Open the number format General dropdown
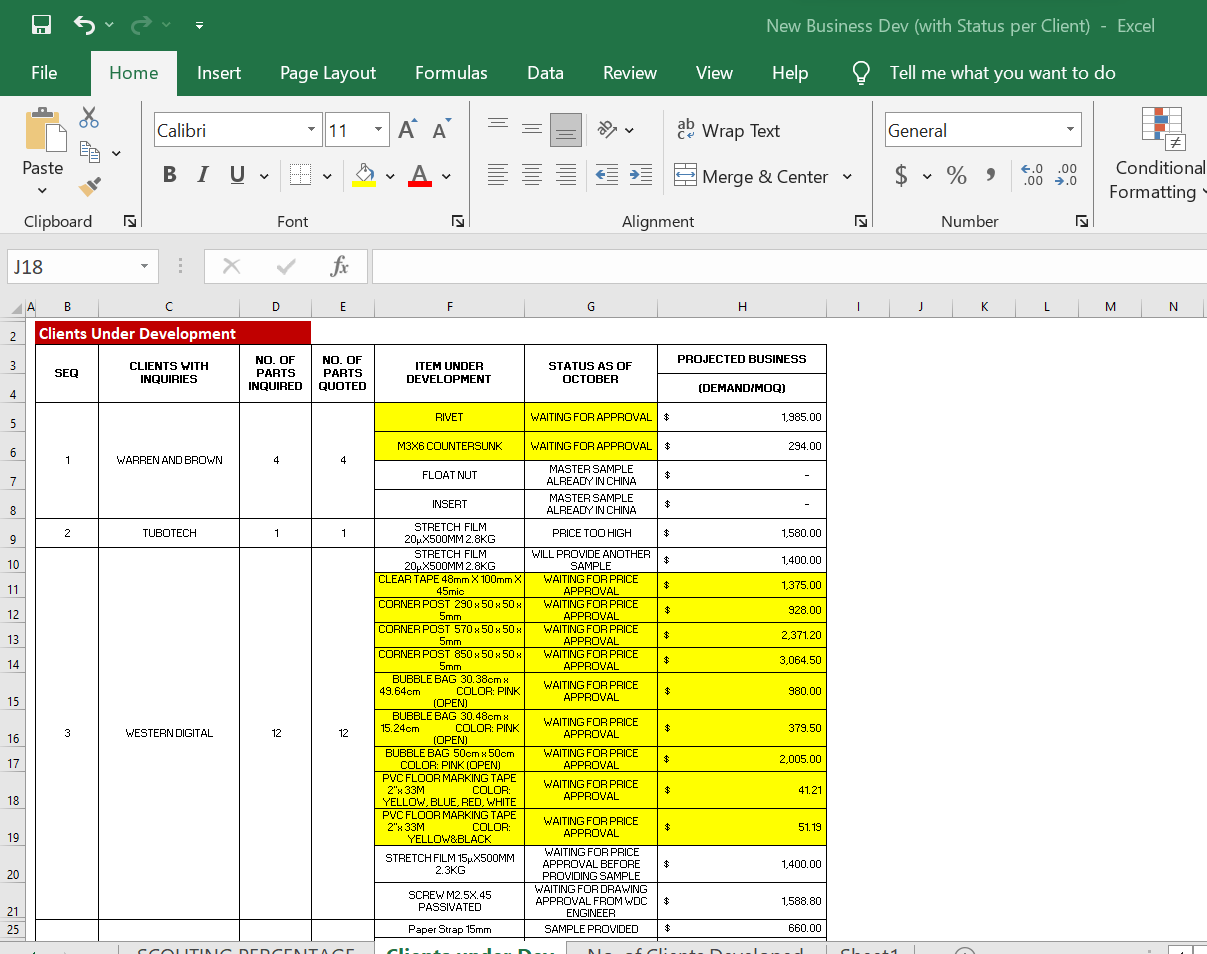The height and width of the screenshot is (954, 1207). tap(1070, 130)
